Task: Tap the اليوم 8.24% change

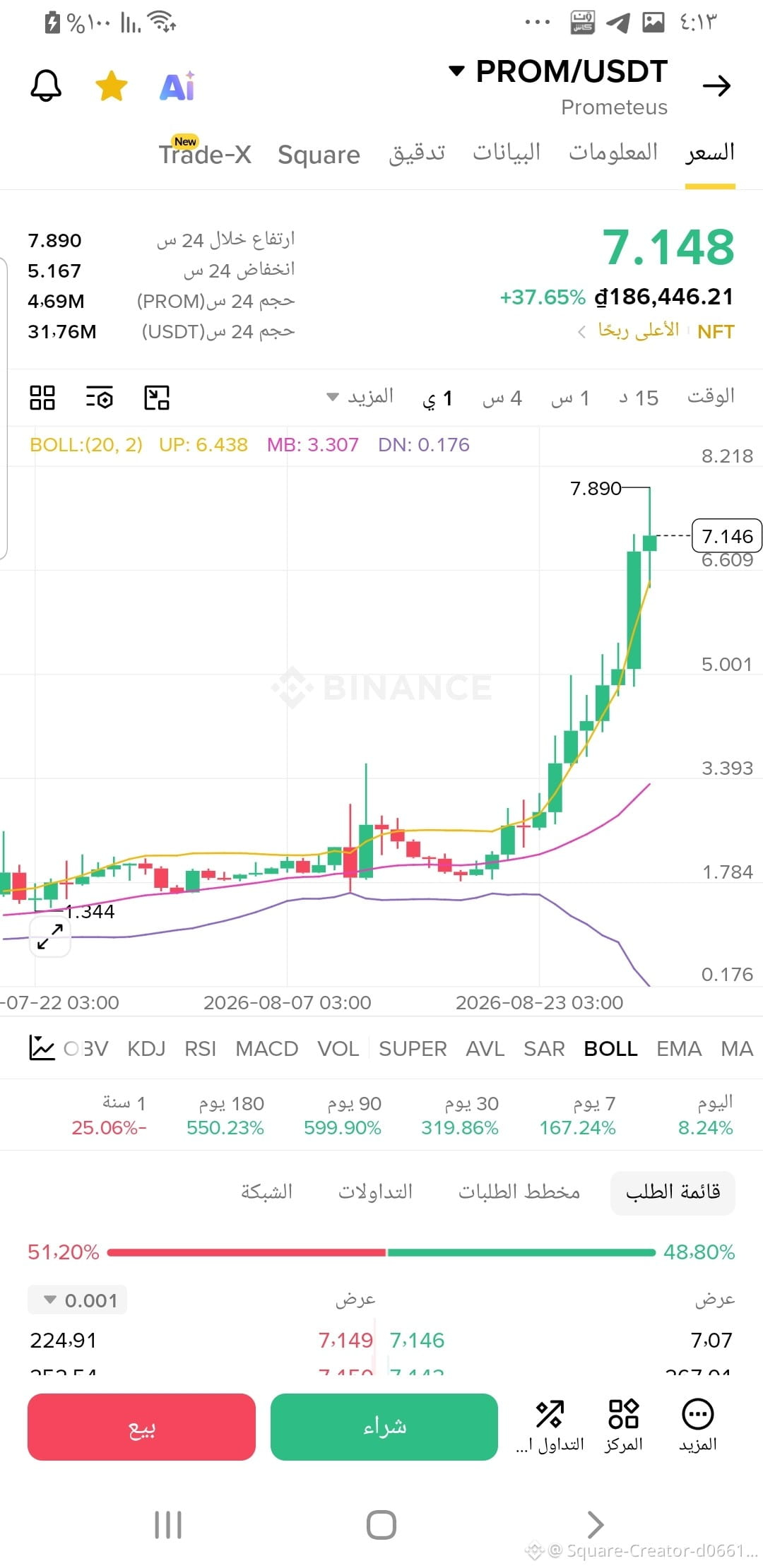Action: click(706, 1115)
